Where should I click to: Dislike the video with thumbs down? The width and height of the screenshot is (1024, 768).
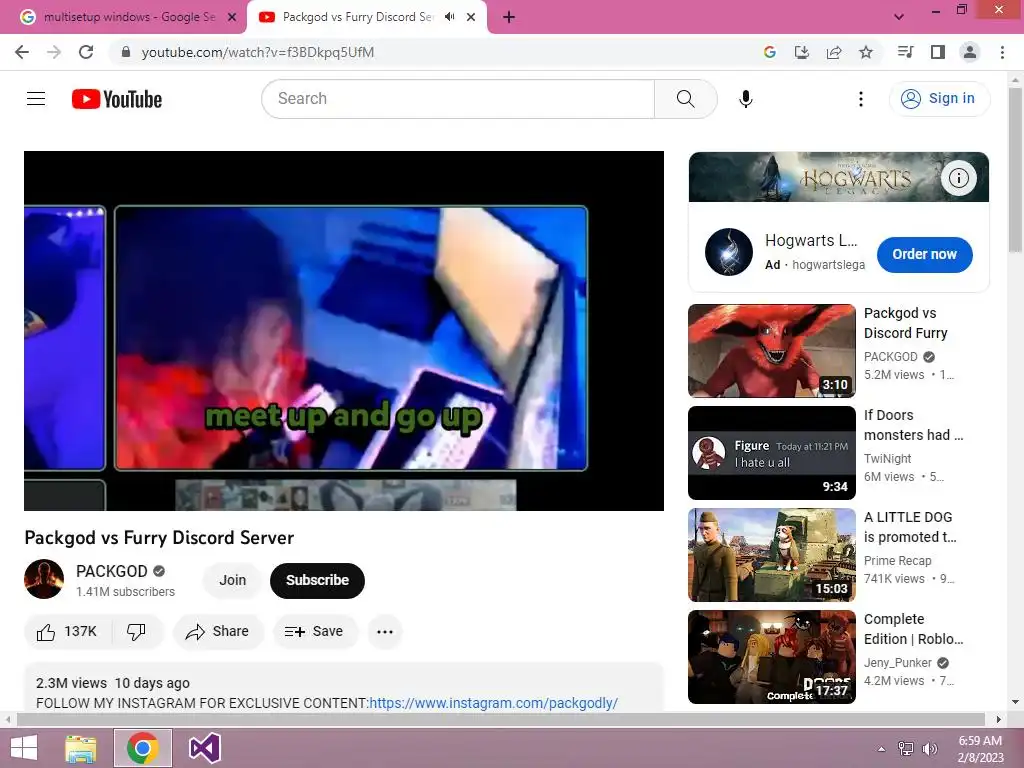(x=136, y=632)
